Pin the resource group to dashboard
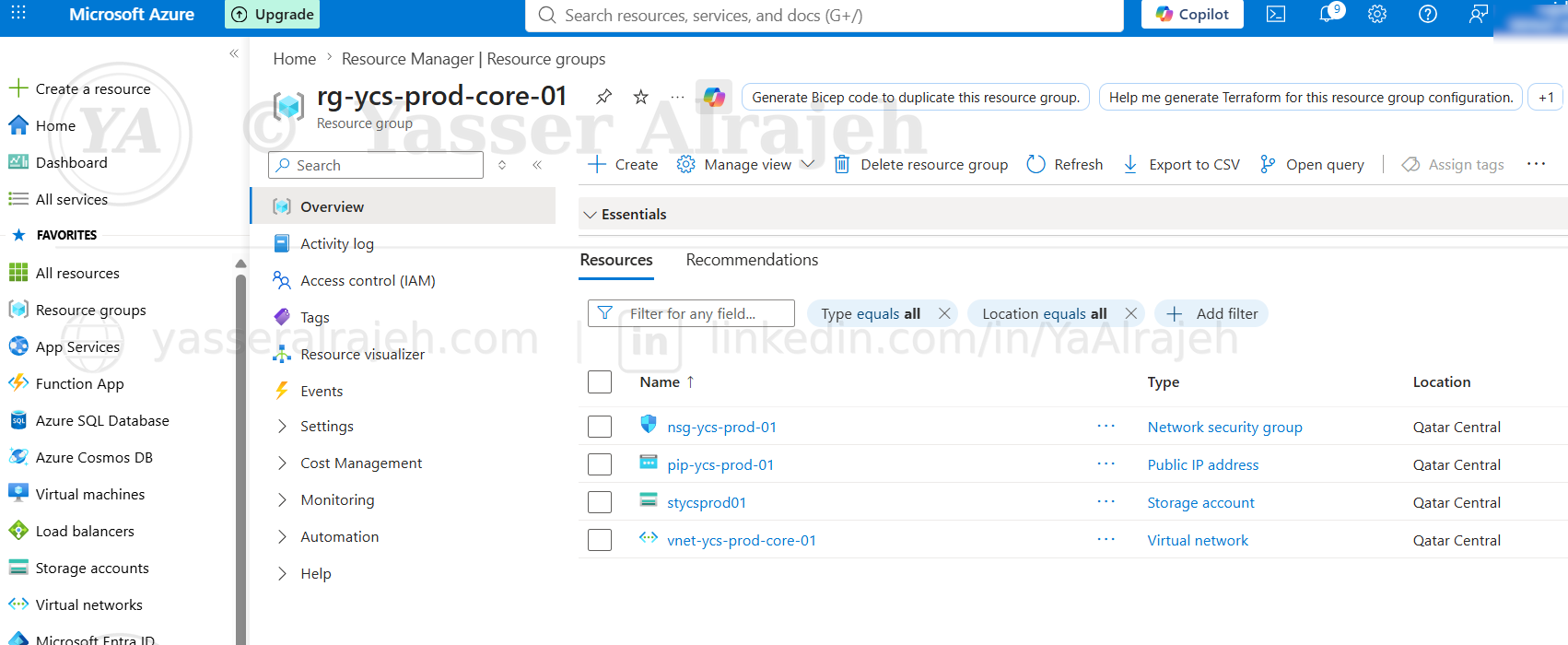This screenshot has width=1568, height=645. click(603, 97)
